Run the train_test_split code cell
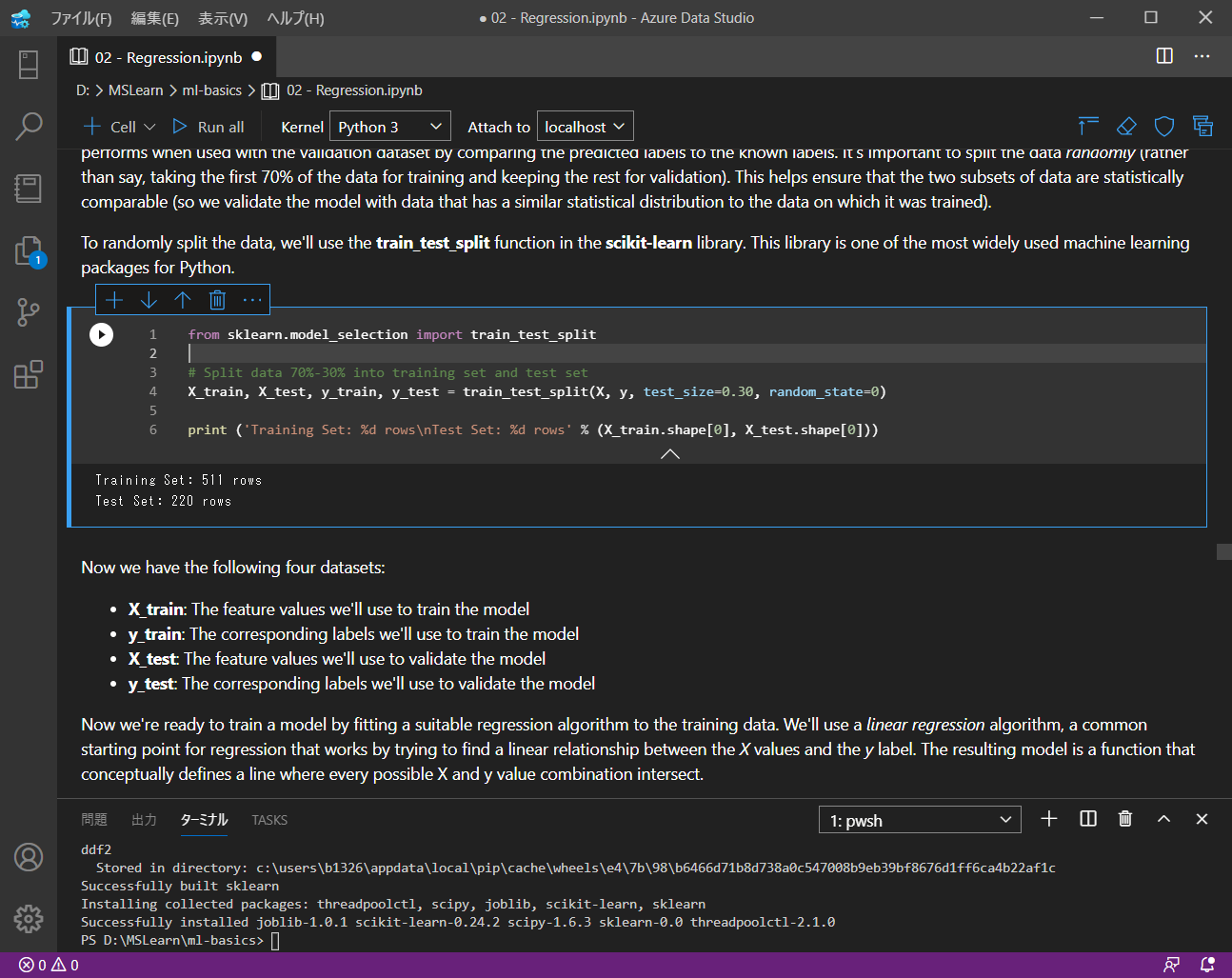Viewport: 1232px width, 978px height. [101, 334]
